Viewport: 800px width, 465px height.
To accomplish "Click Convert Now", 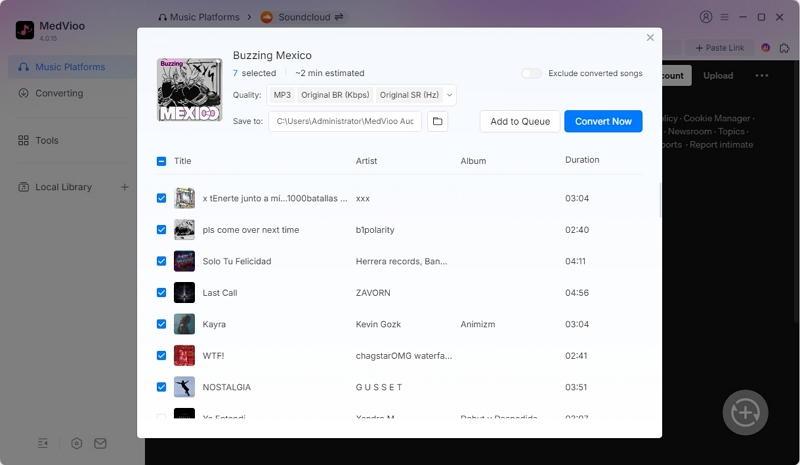I will (603, 121).
